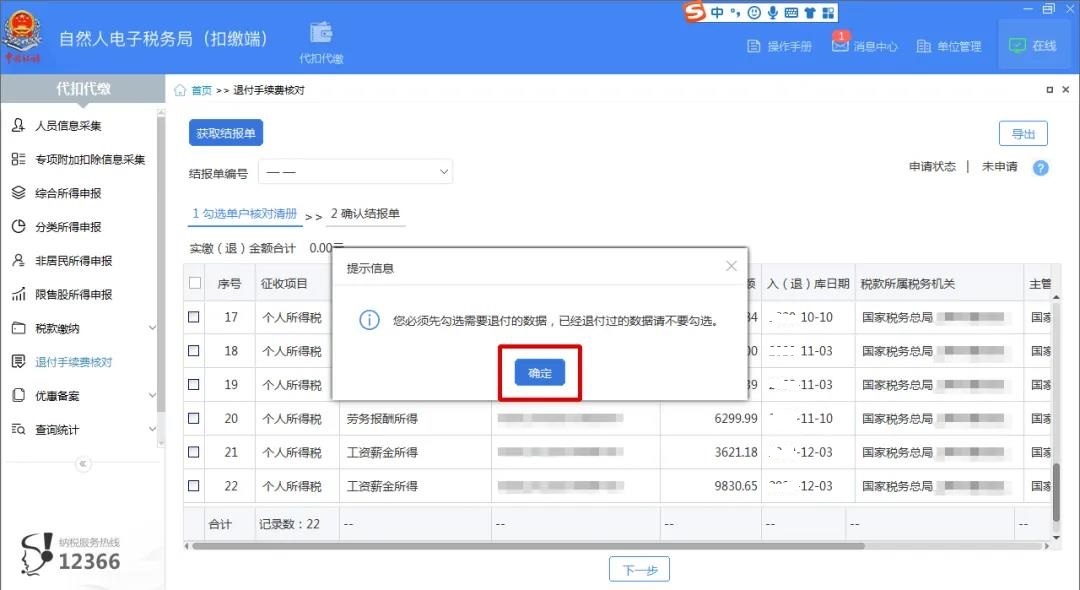The height and width of the screenshot is (590, 1080).
Task: Click the green 在线 online status indicator
Action: [x=1034, y=45]
